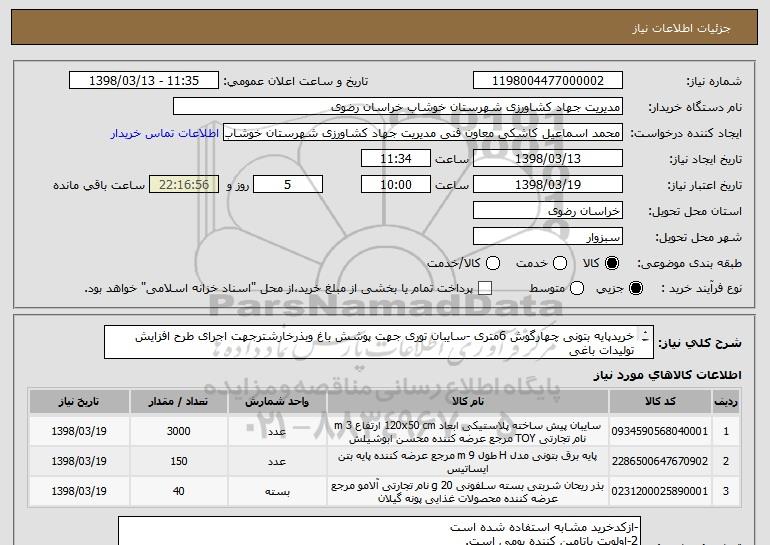
Task: Click the remaining time countdown 22:16:56
Action: tap(184, 185)
